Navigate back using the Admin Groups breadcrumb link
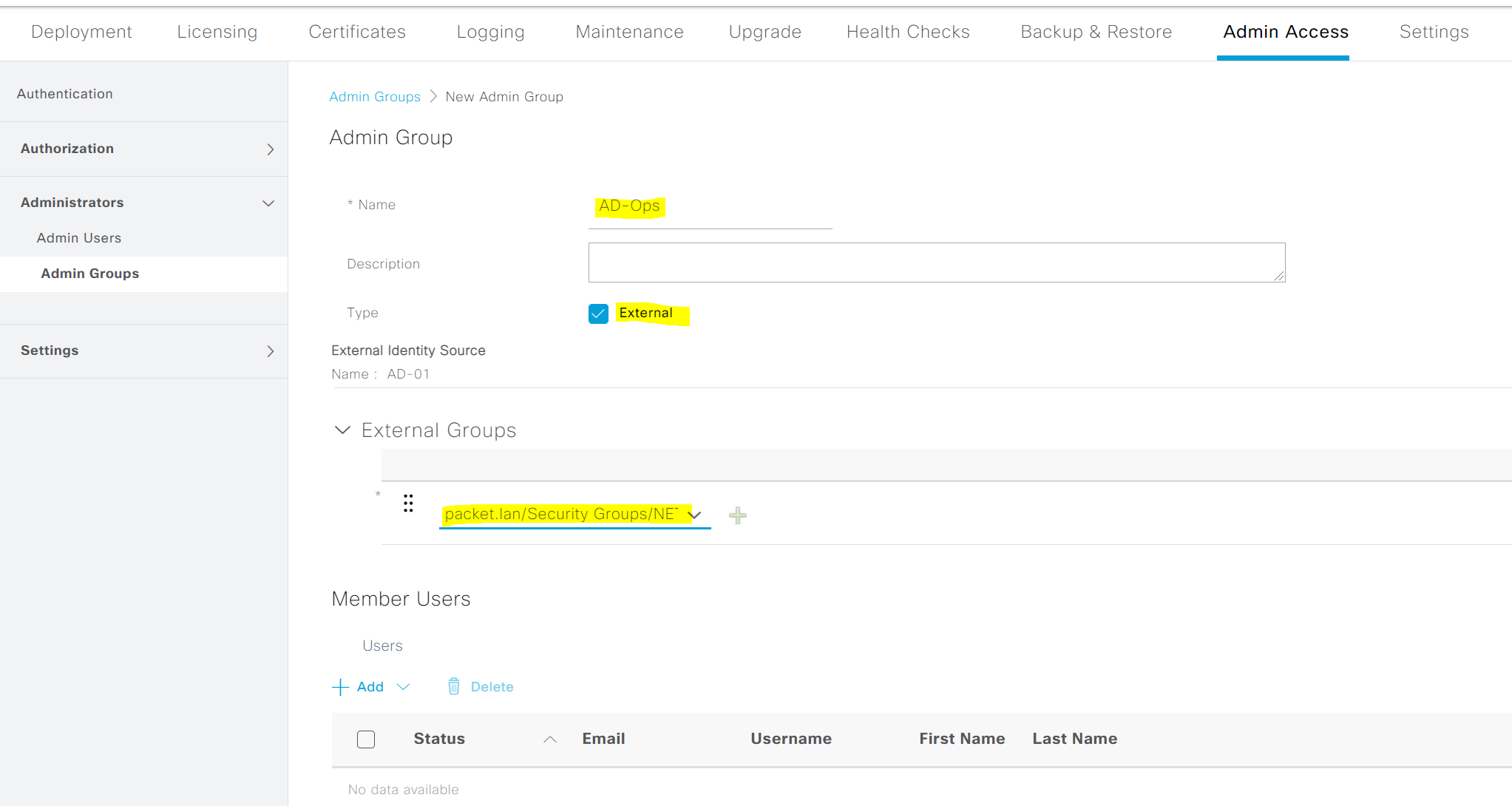This screenshot has width=1512, height=806. coord(375,96)
